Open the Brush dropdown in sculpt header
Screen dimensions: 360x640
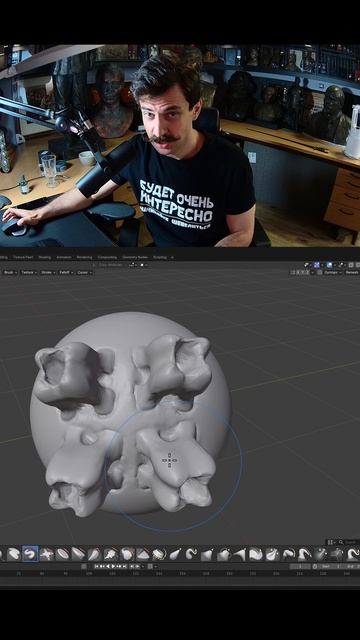(x=10, y=272)
